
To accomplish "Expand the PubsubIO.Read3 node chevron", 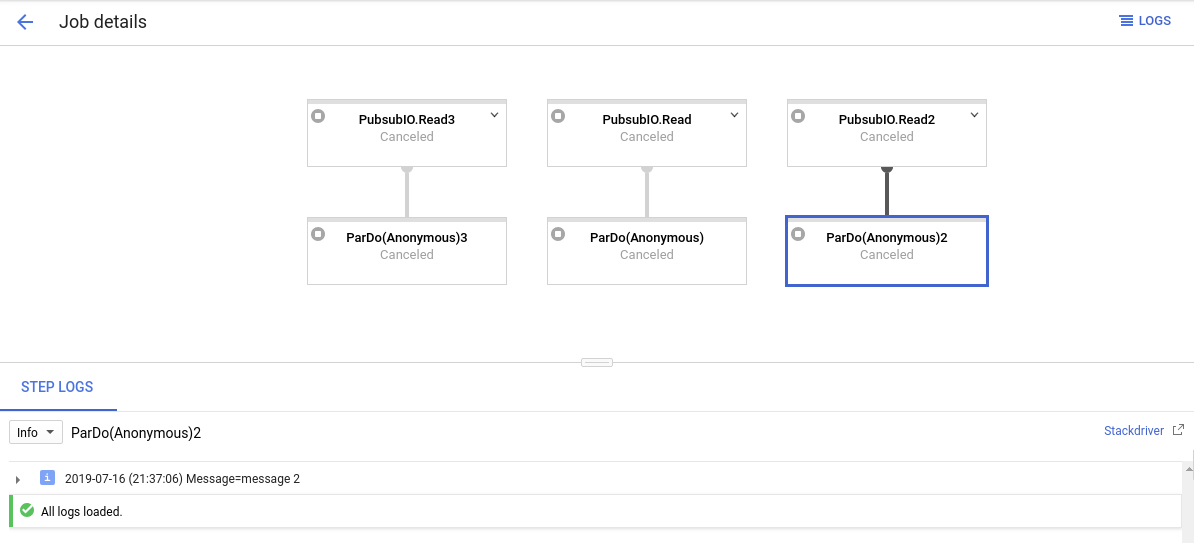I will pyautogui.click(x=494, y=115).
